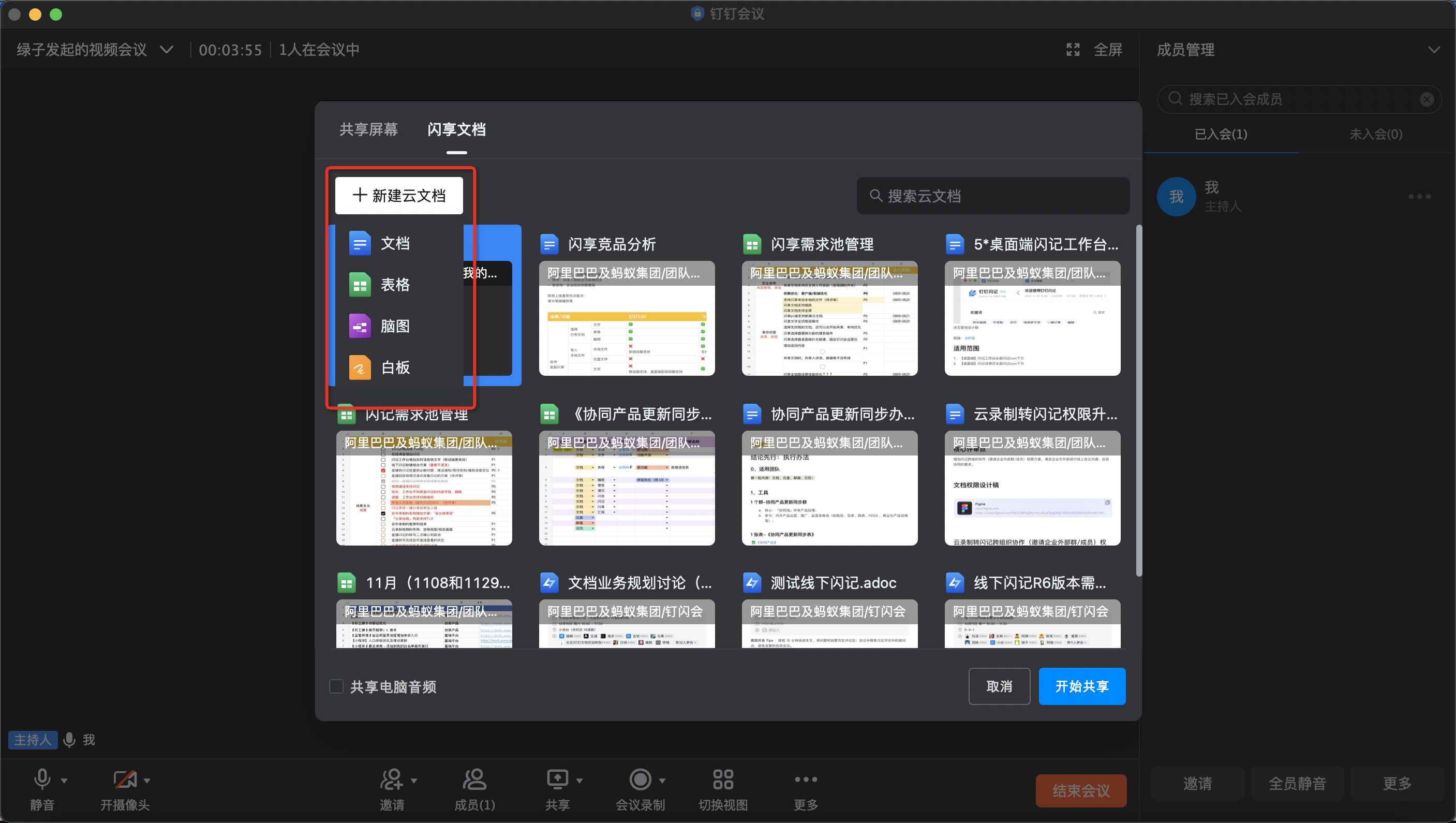Click the 全员静音 button

pyautogui.click(x=1297, y=784)
